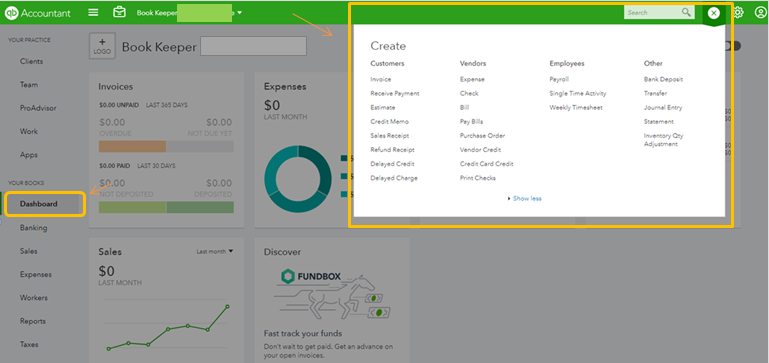Viewport: 769px width, 363px height.
Task: Select Print Checks option
Action: 478,178
